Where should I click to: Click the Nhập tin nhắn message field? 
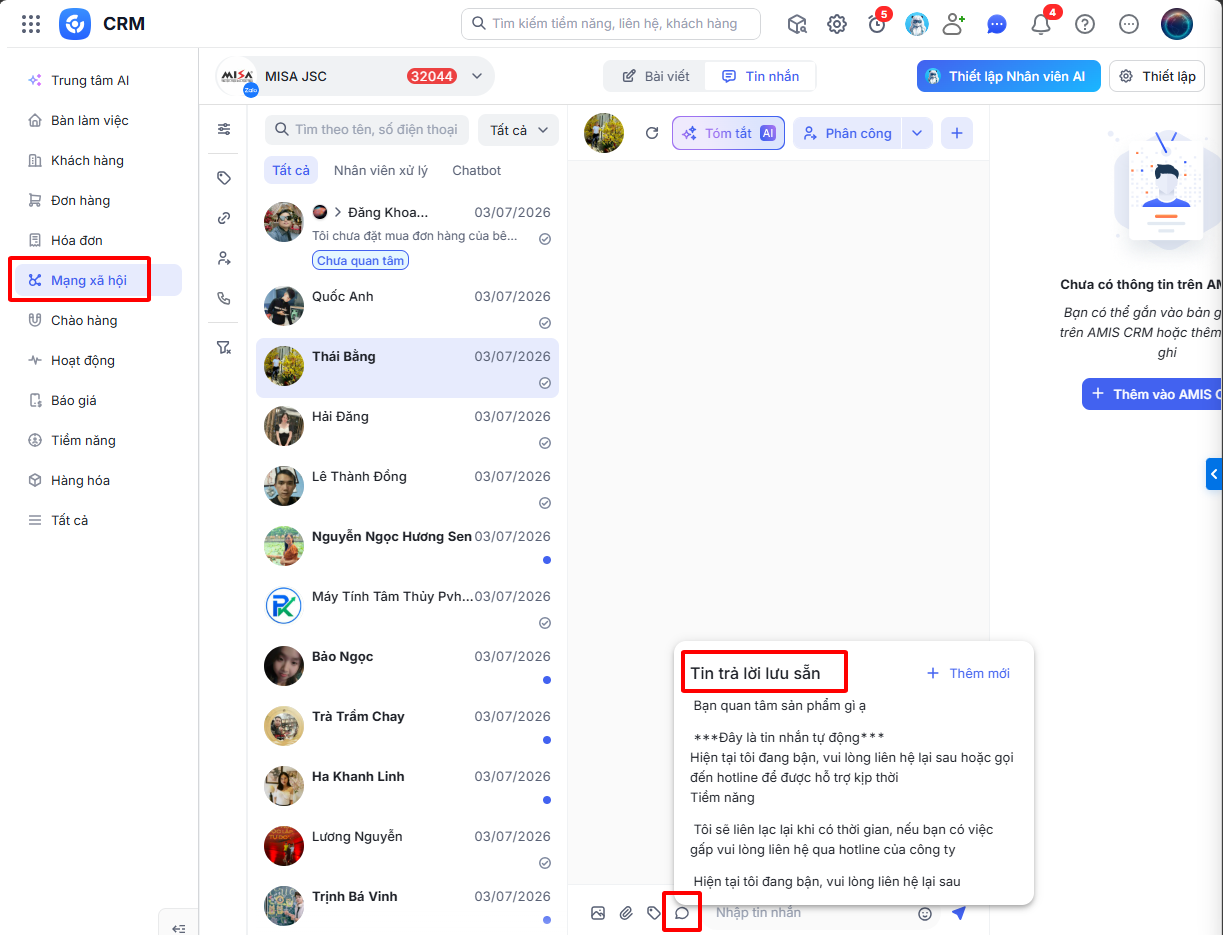[x=808, y=913]
